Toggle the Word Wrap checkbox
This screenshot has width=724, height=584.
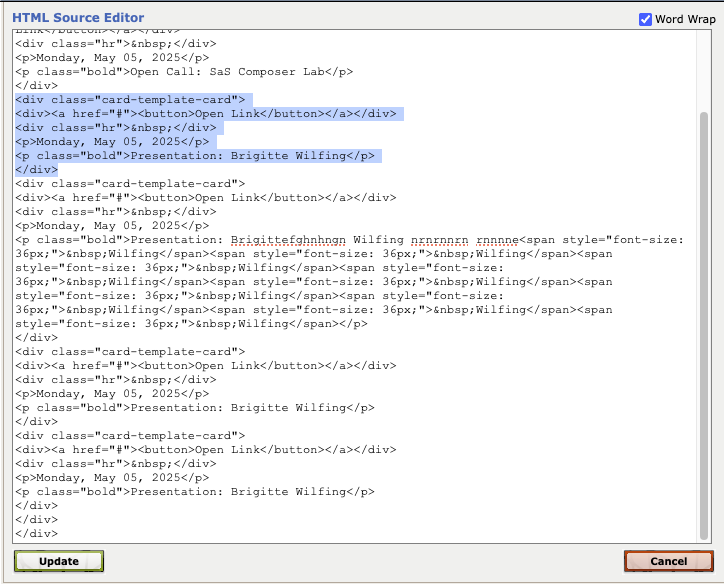(x=645, y=19)
